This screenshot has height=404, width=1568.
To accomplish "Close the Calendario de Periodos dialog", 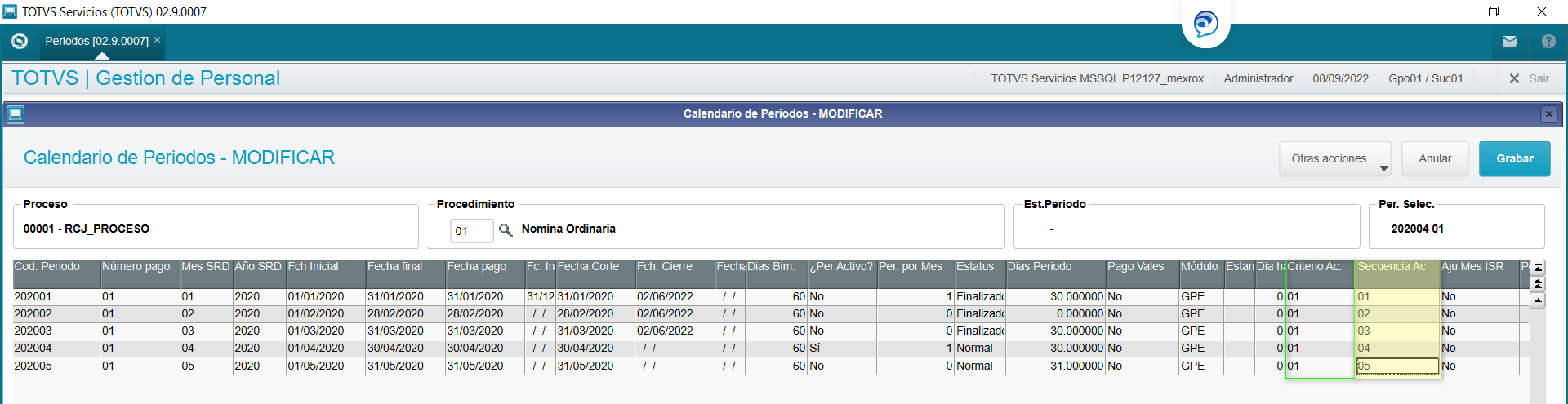I will pos(1548,114).
